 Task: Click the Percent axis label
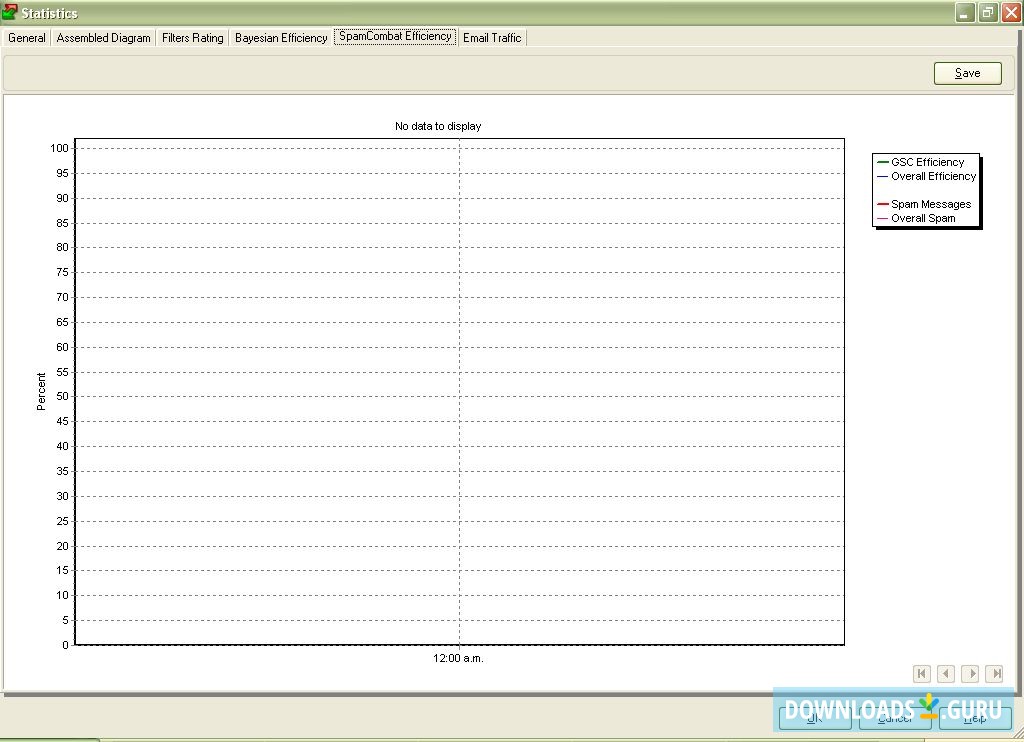coord(41,391)
